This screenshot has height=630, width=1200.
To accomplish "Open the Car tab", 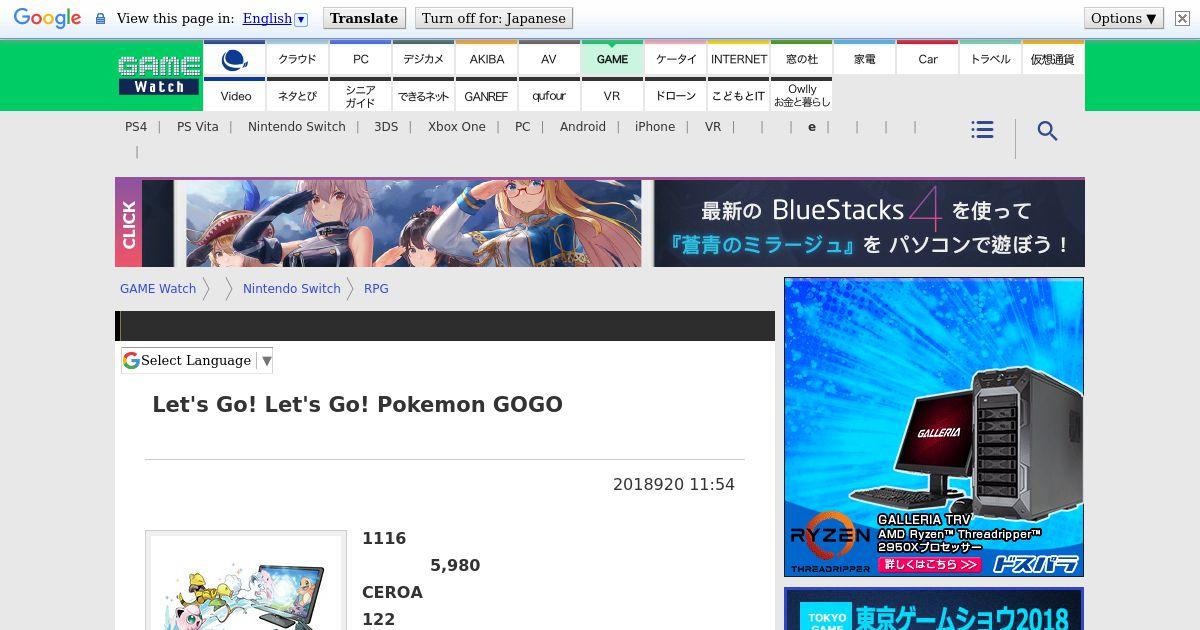I will [x=927, y=60].
